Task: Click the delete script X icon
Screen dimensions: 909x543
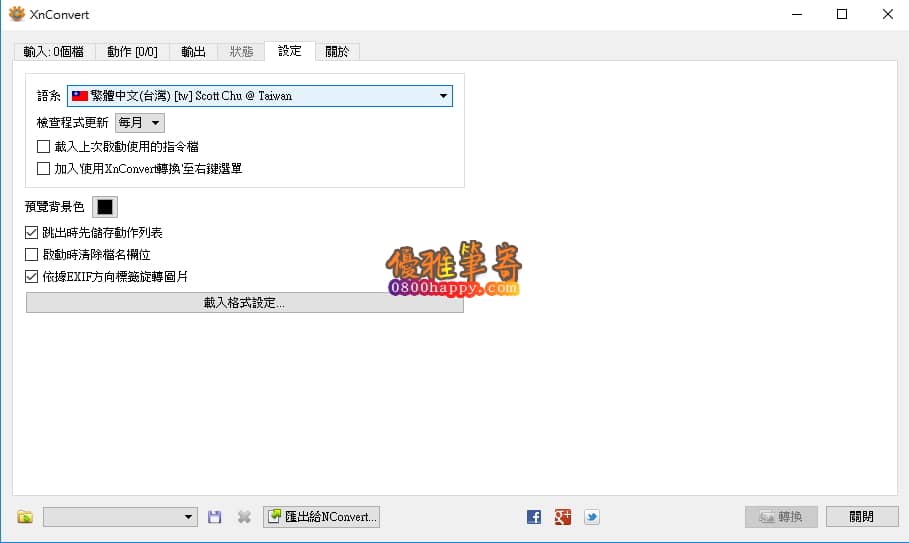Action: pos(244,516)
